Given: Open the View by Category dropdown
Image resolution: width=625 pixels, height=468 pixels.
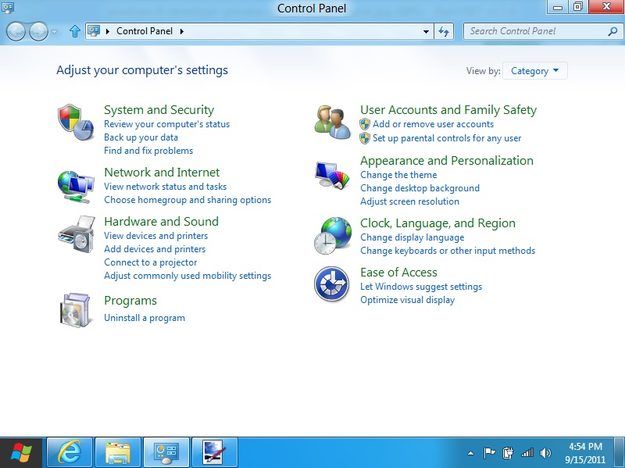Looking at the screenshot, I should point(535,71).
